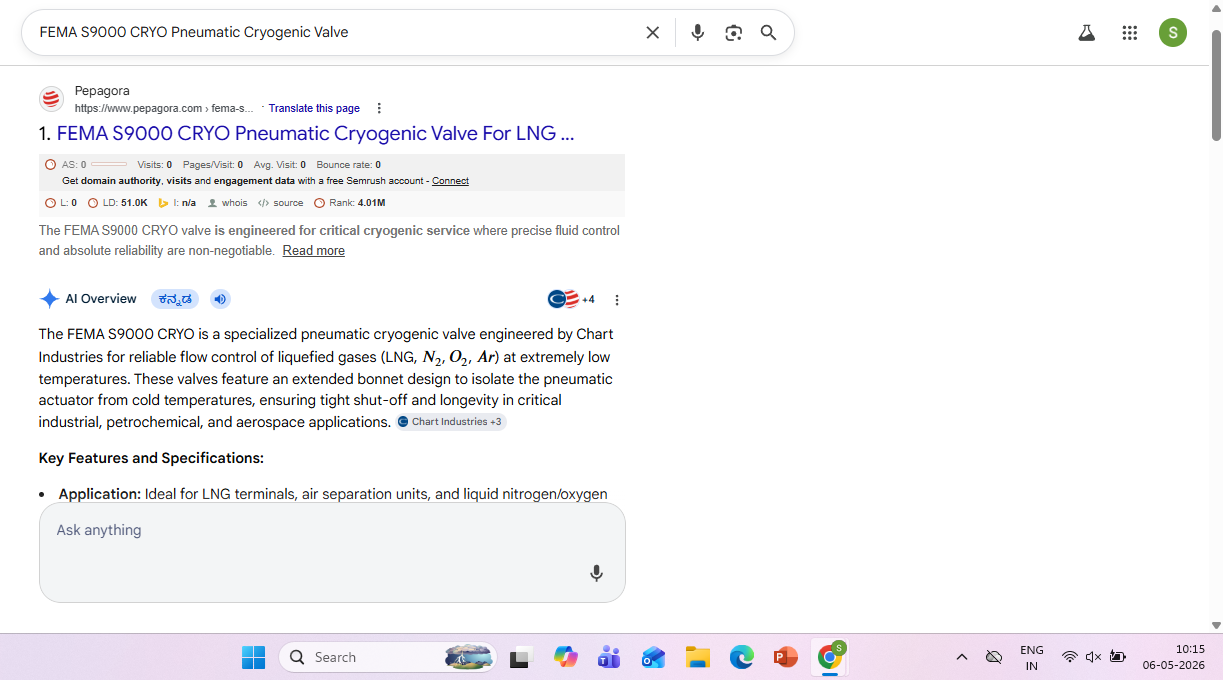The height and width of the screenshot is (680, 1223).
Task: Open Google Lens image search
Action: 734,33
